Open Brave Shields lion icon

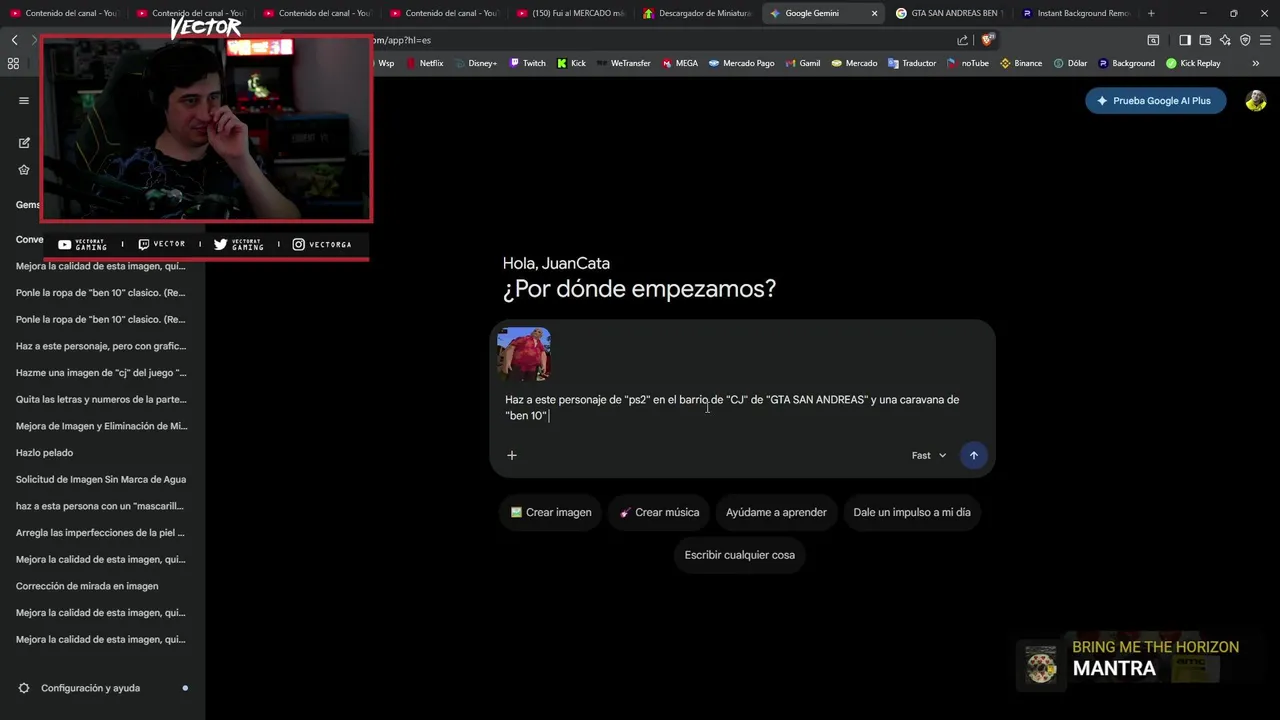[x=987, y=40]
